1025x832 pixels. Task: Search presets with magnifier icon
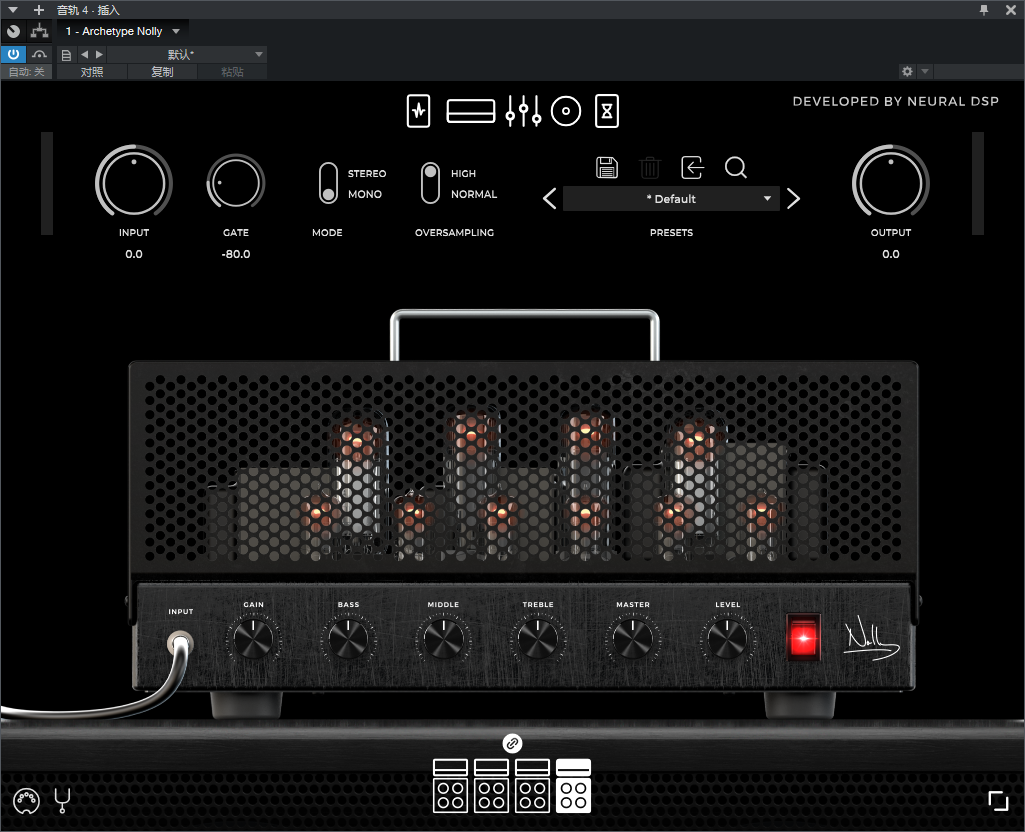coord(736,168)
